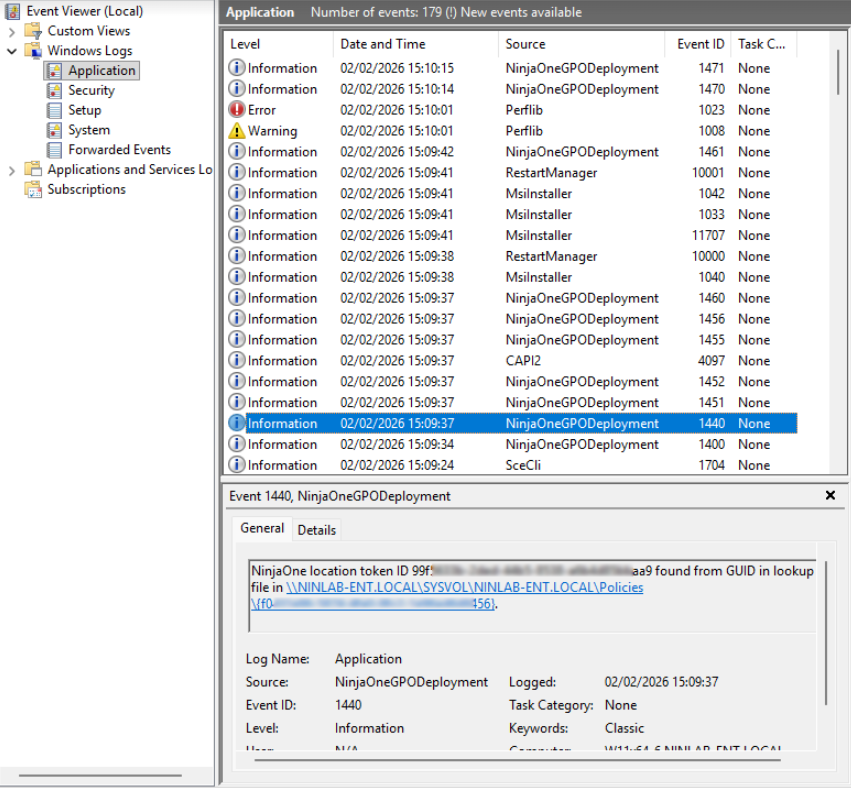
Task: Sort events by Event ID column
Action: tap(700, 44)
